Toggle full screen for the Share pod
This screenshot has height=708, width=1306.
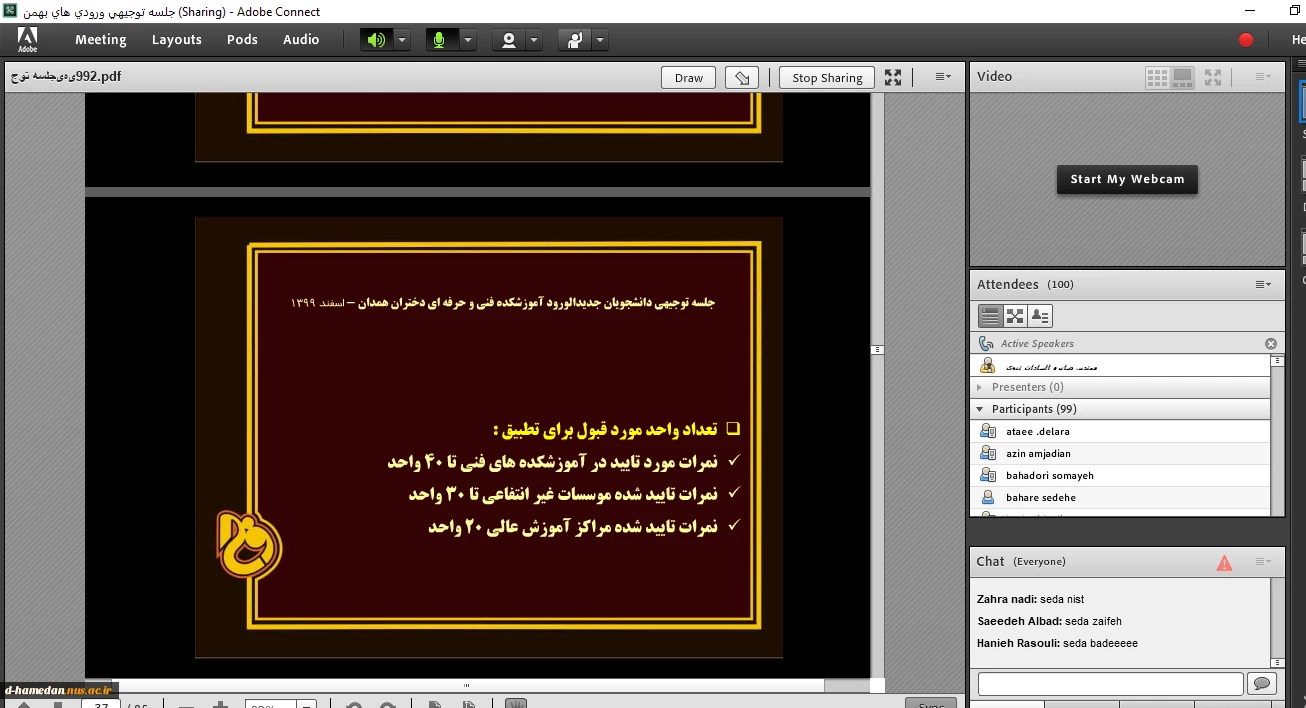coord(893,78)
